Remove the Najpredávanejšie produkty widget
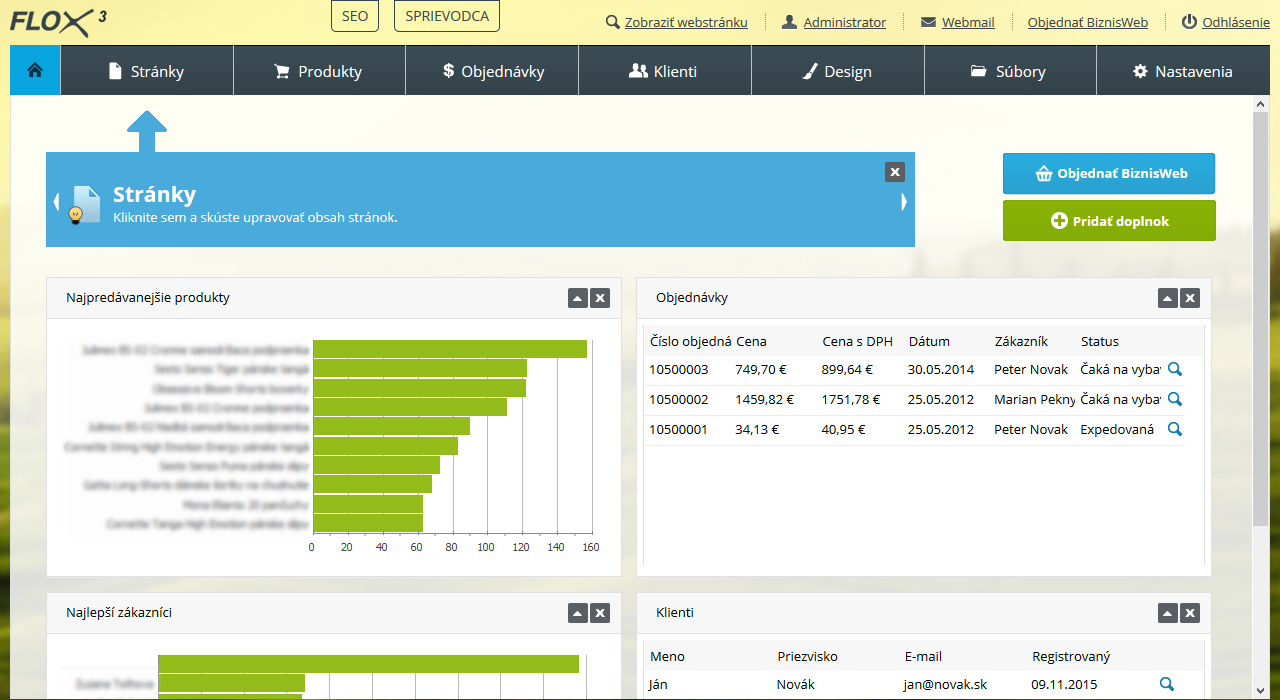This screenshot has height=700, width=1280. coord(599,298)
